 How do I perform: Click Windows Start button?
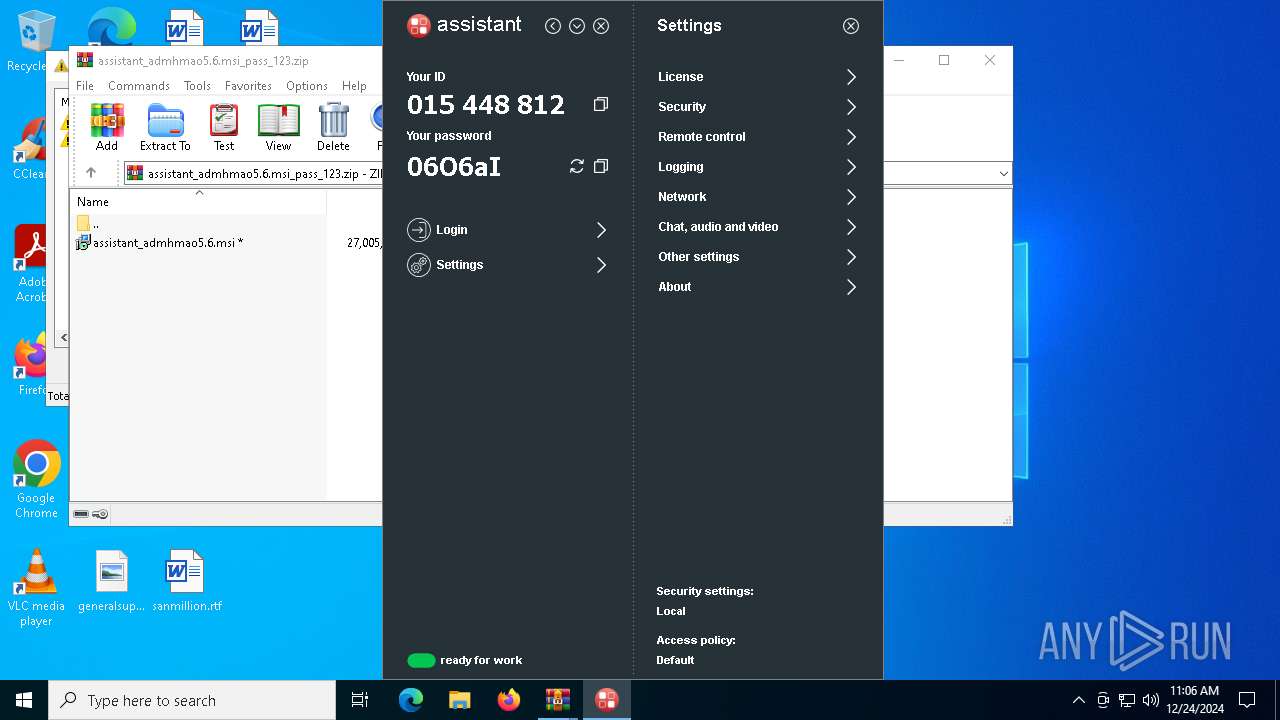pyautogui.click(x=24, y=700)
